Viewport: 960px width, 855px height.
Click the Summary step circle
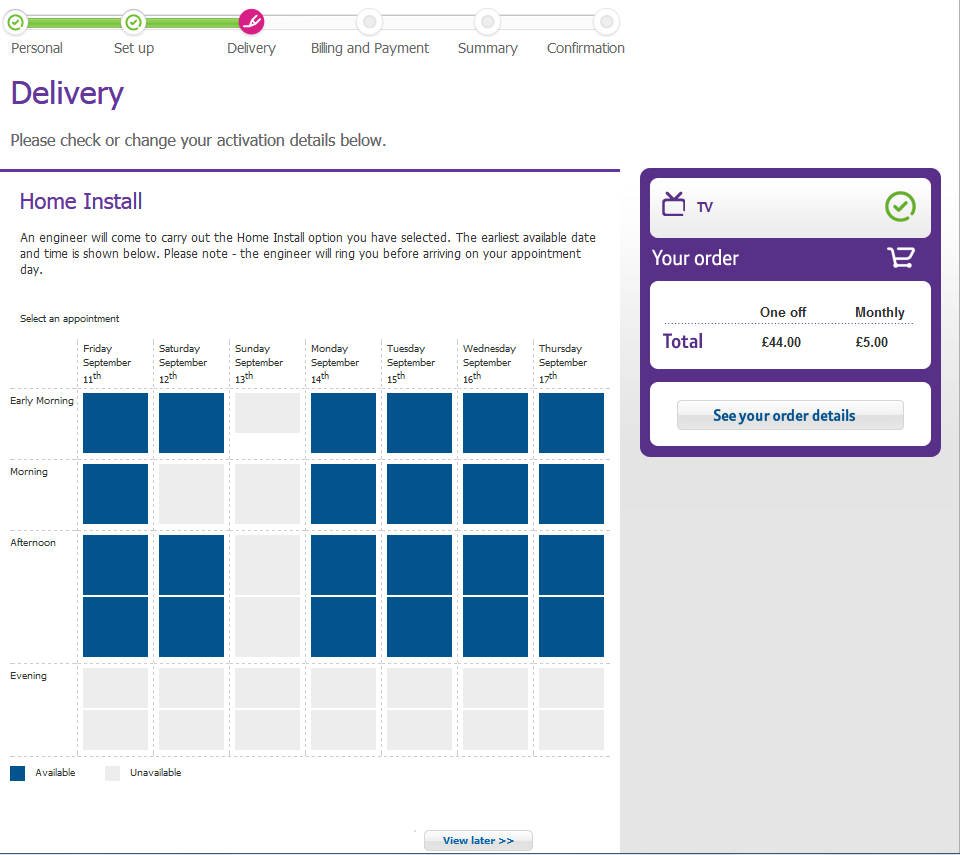pos(487,21)
